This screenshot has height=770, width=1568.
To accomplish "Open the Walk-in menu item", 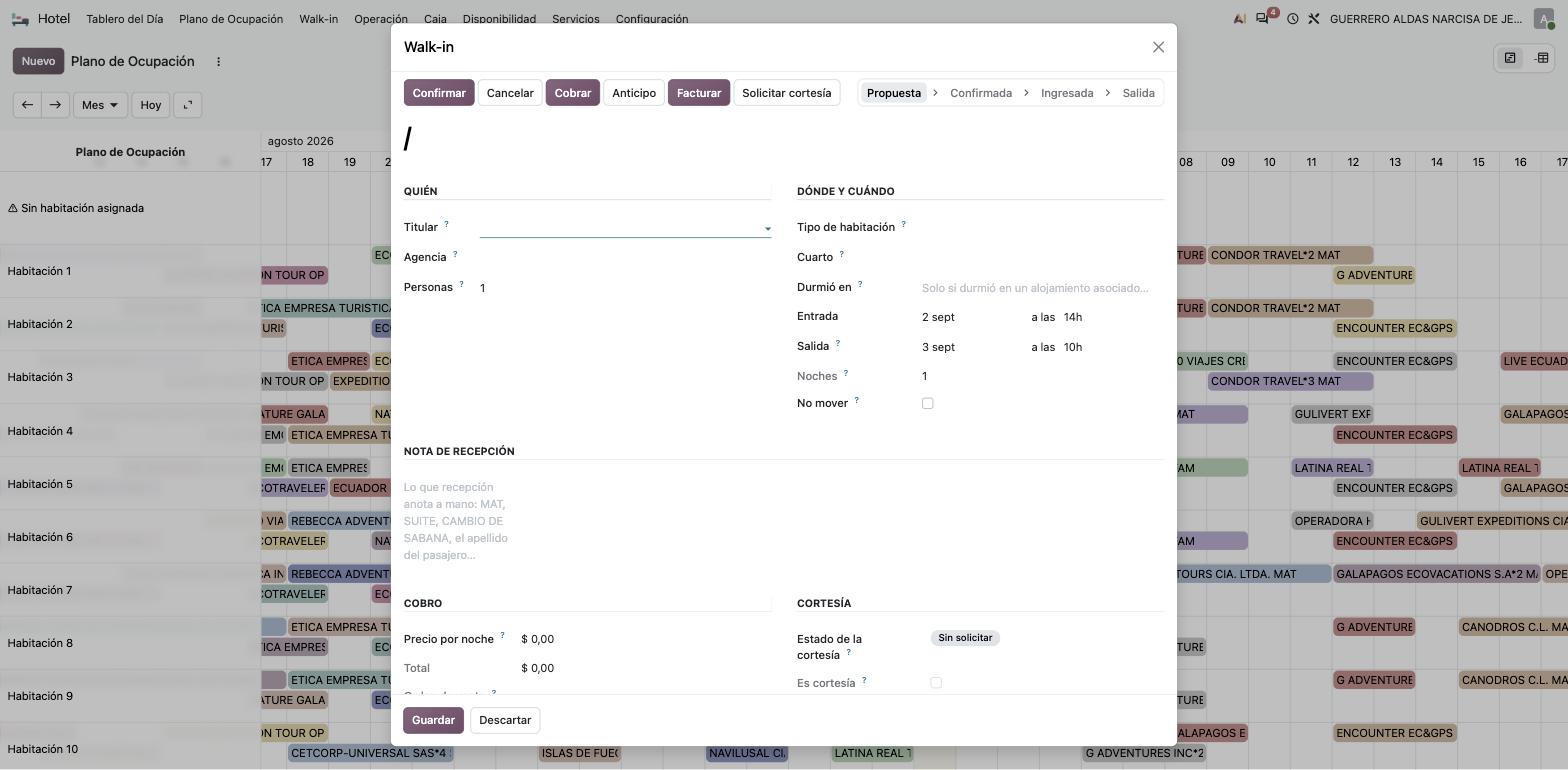I will [x=318, y=19].
